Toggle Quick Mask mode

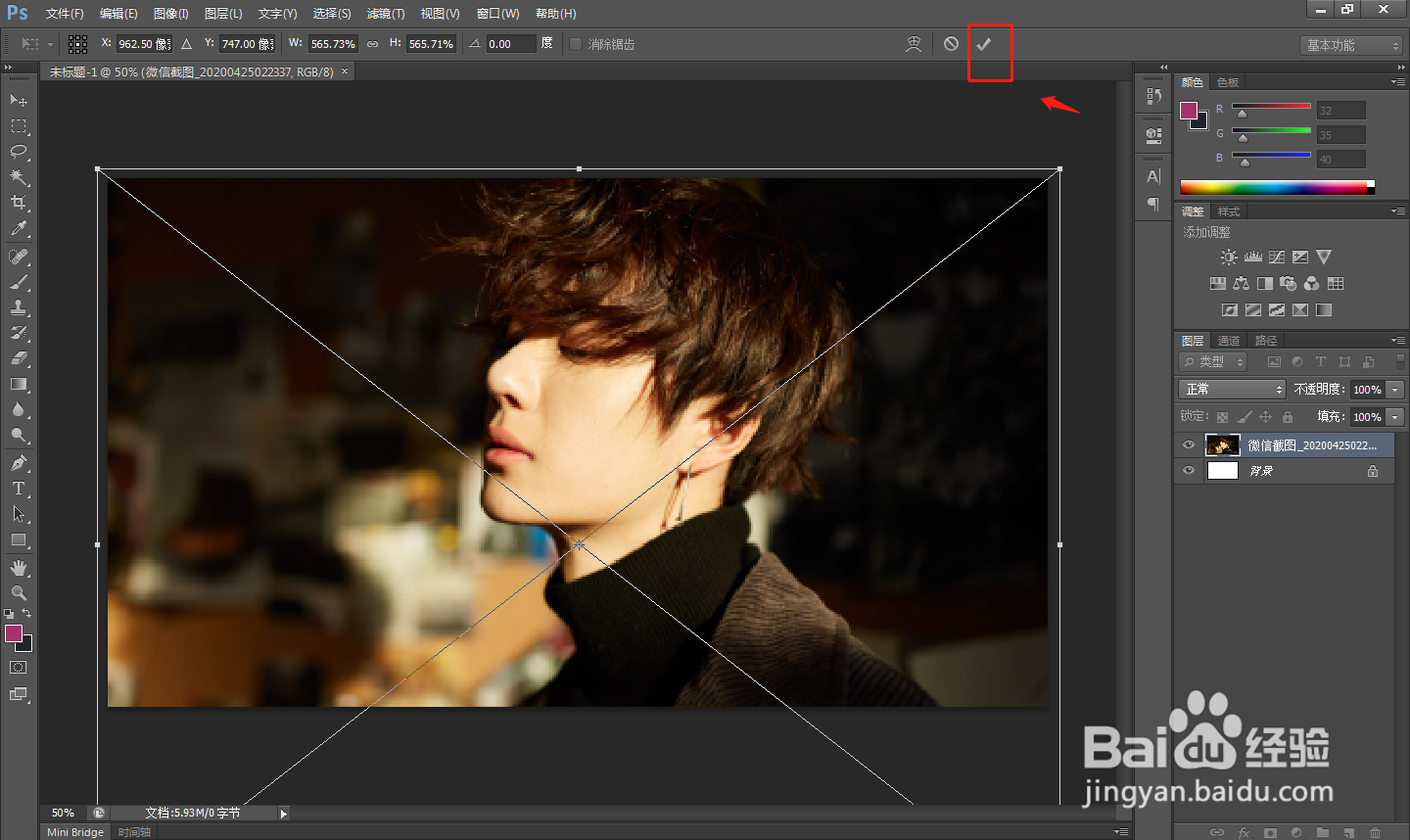point(19,668)
